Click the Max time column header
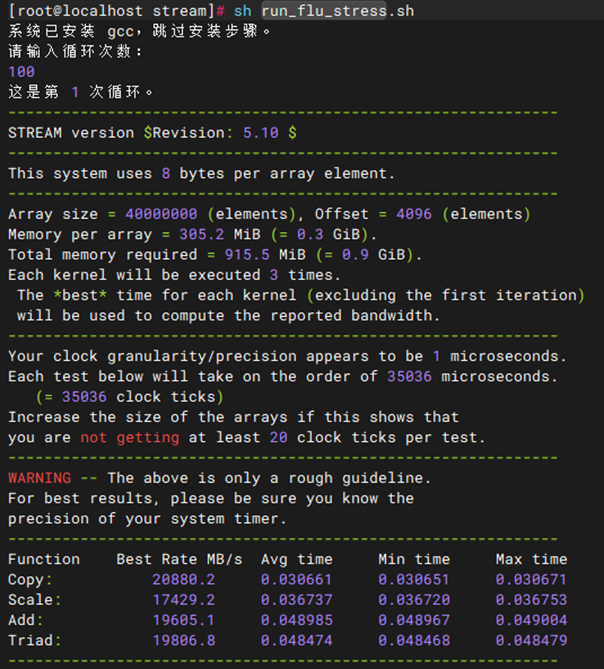The image size is (604, 669). click(531, 559)
